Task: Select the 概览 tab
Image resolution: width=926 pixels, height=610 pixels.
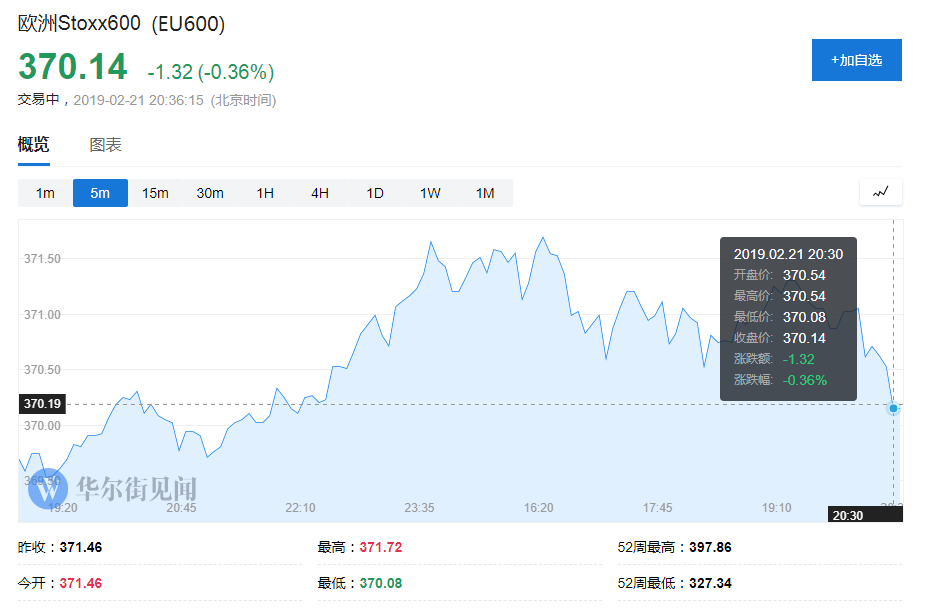Action: coord(33,145)
